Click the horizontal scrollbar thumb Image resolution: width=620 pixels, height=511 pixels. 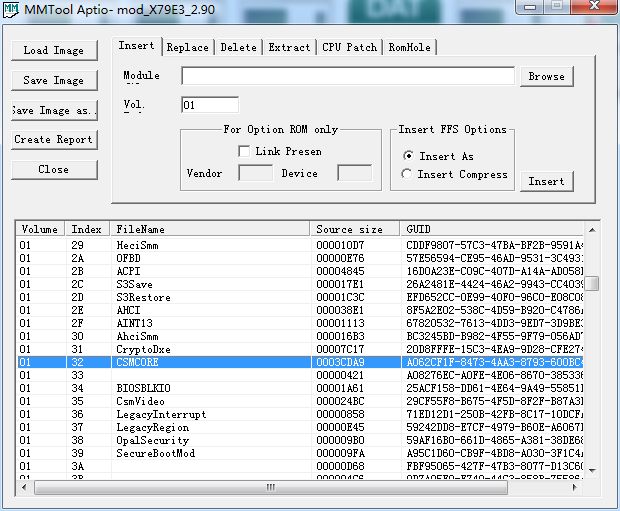271,487
